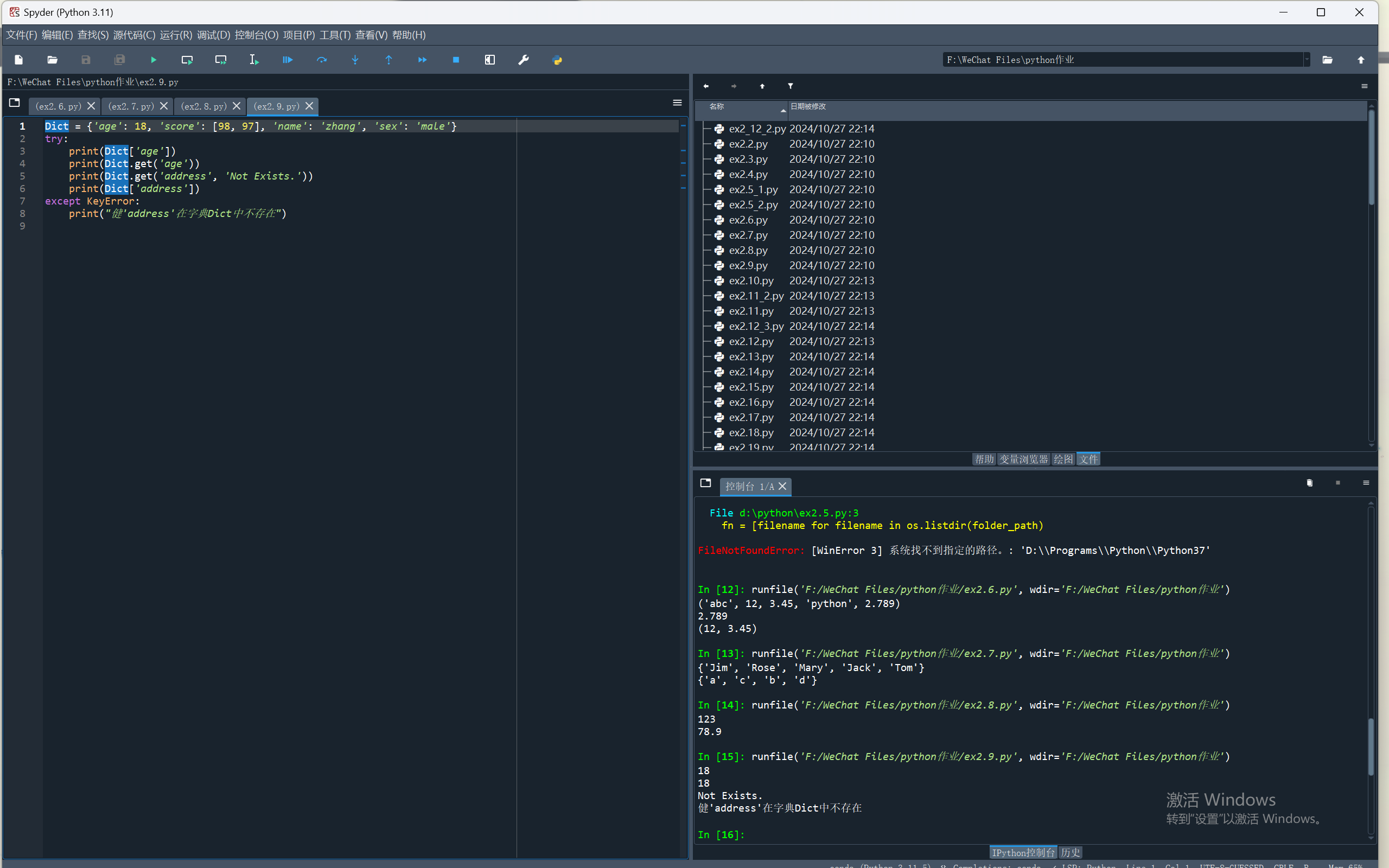Switch to 绘图 pane tab
This screenshot has height=868, width=1389.
[x=1063, y=459]
